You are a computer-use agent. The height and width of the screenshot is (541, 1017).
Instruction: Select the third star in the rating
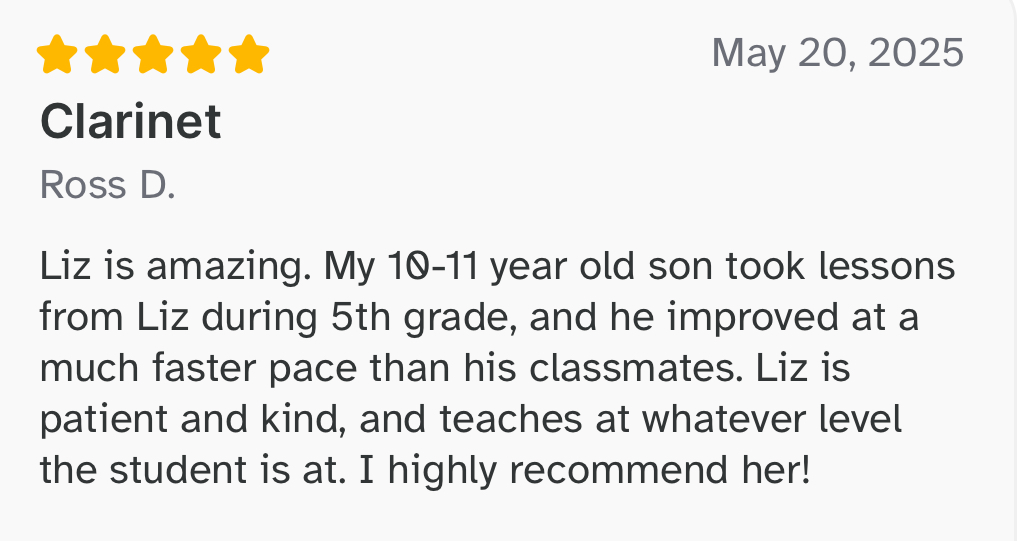pos(153,54)
